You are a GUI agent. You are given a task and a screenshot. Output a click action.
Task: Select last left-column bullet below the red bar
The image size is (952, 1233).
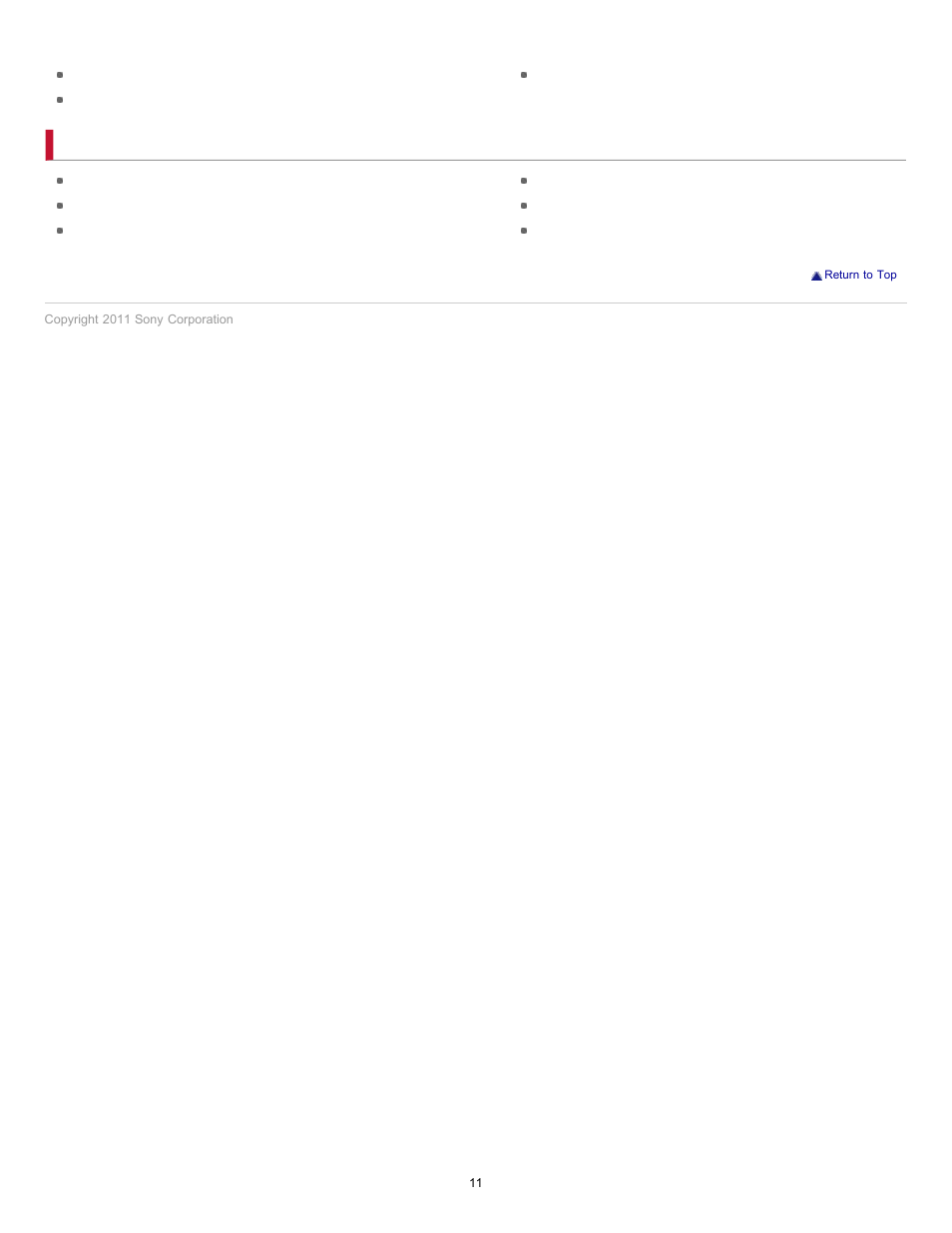pos(60,231)
